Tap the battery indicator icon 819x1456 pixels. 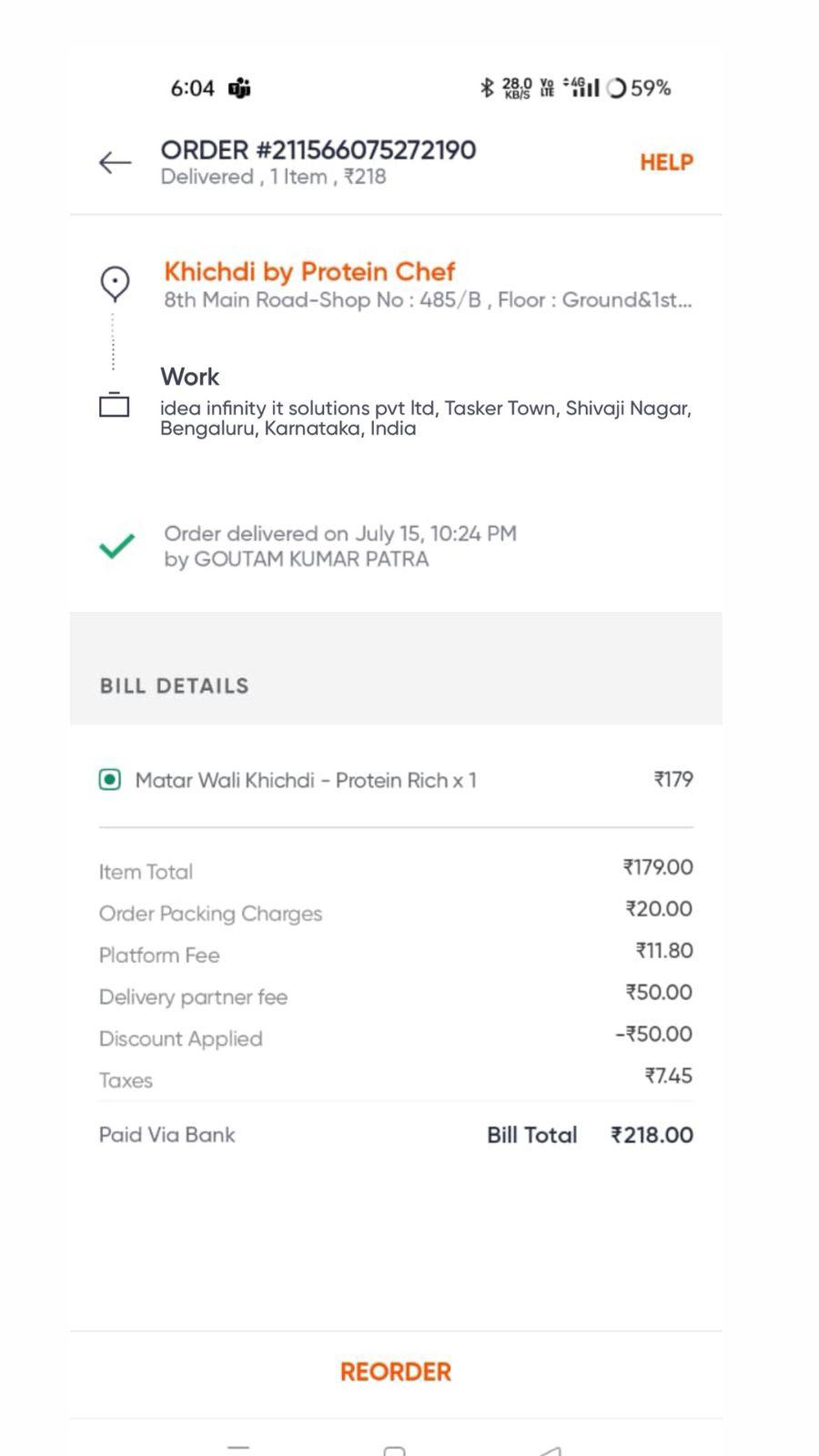617,88
